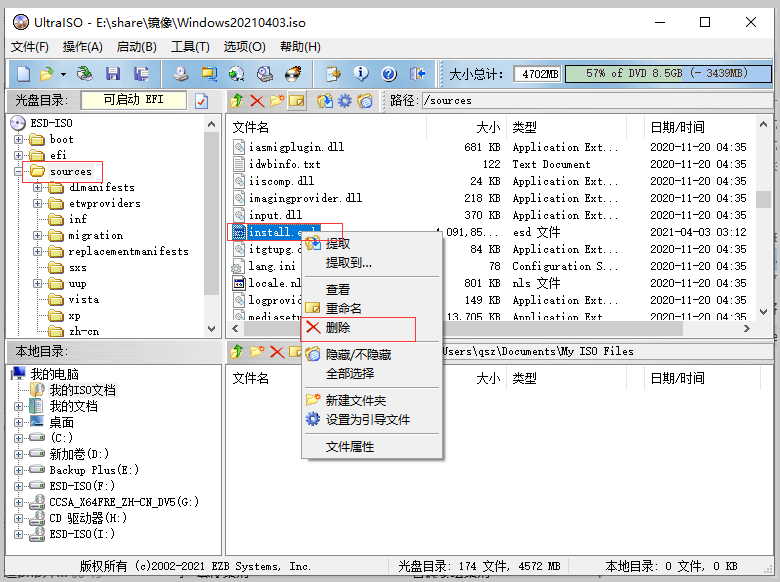Viewport: 780px width, 582px height.
Task: Choose 提取到... from the context menu
Action: 372,263
